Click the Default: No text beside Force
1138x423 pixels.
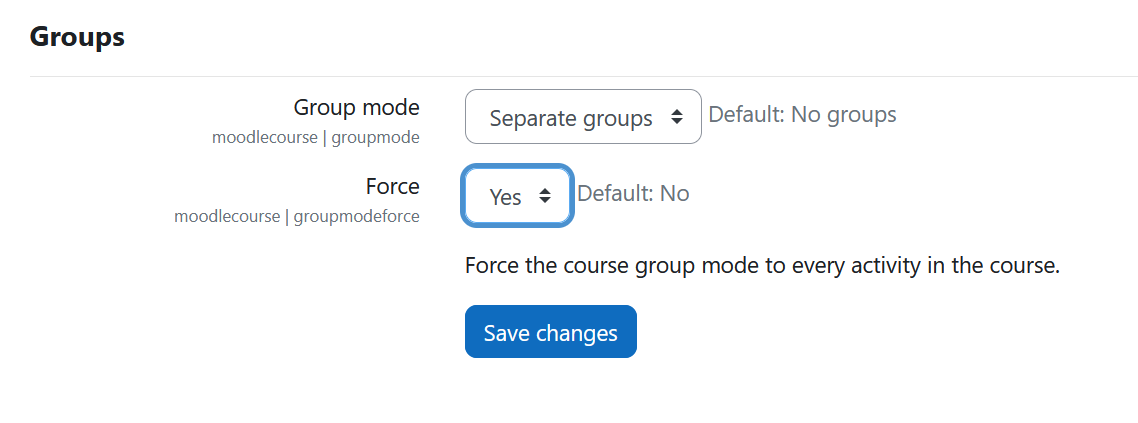point(633,194)
